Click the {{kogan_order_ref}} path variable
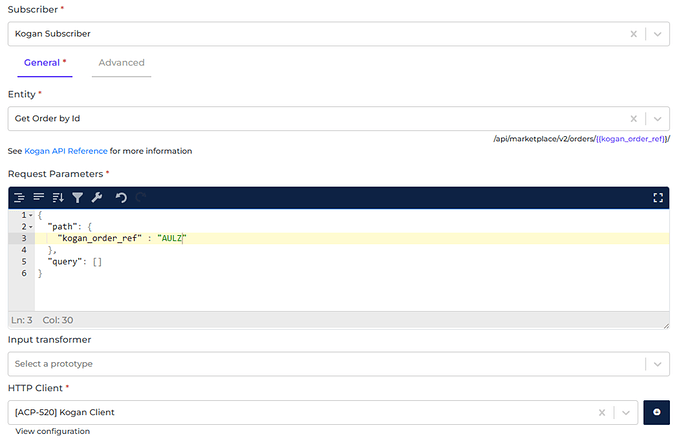690x443 pixels. point(632,139)
